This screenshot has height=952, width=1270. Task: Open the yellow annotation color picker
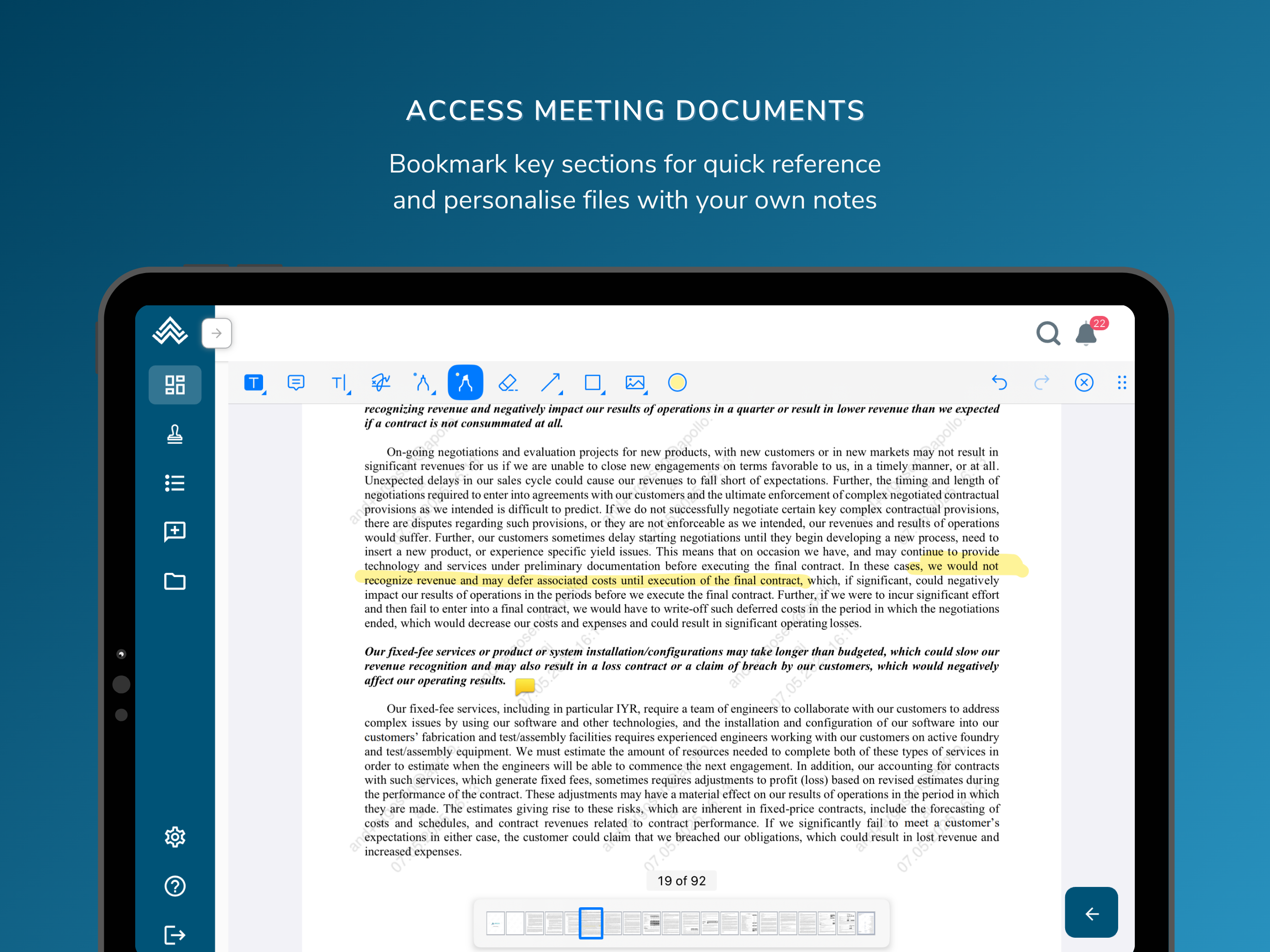point(677,383)
